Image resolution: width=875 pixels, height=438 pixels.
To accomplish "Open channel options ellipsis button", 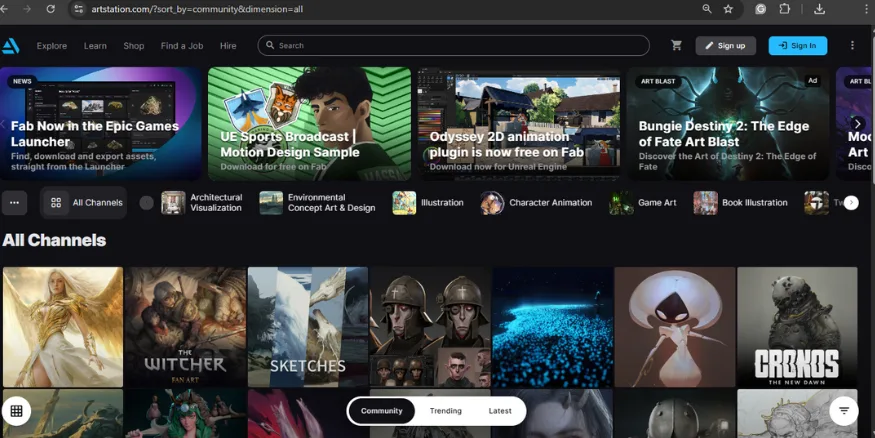I will click(x=15, y=203).
